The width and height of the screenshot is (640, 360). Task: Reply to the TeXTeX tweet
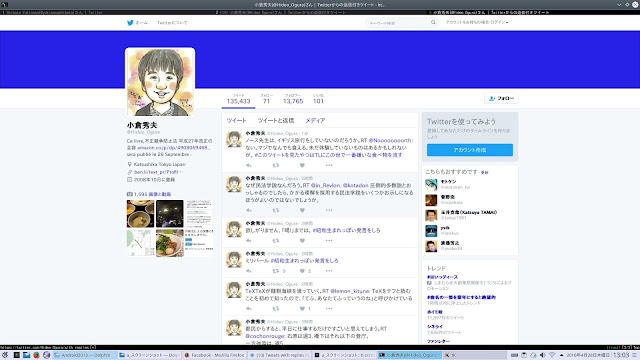pyautogui.click(x=249, y=309)
